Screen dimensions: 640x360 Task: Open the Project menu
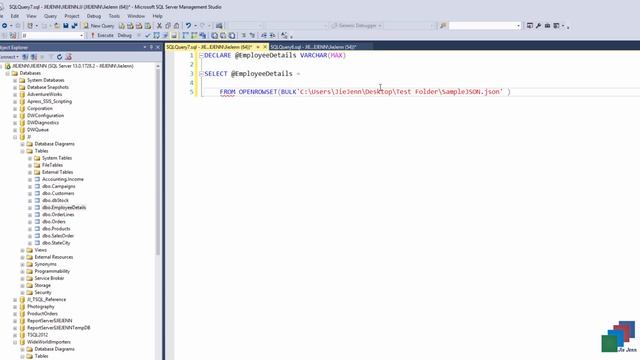[x=72, y=16]
